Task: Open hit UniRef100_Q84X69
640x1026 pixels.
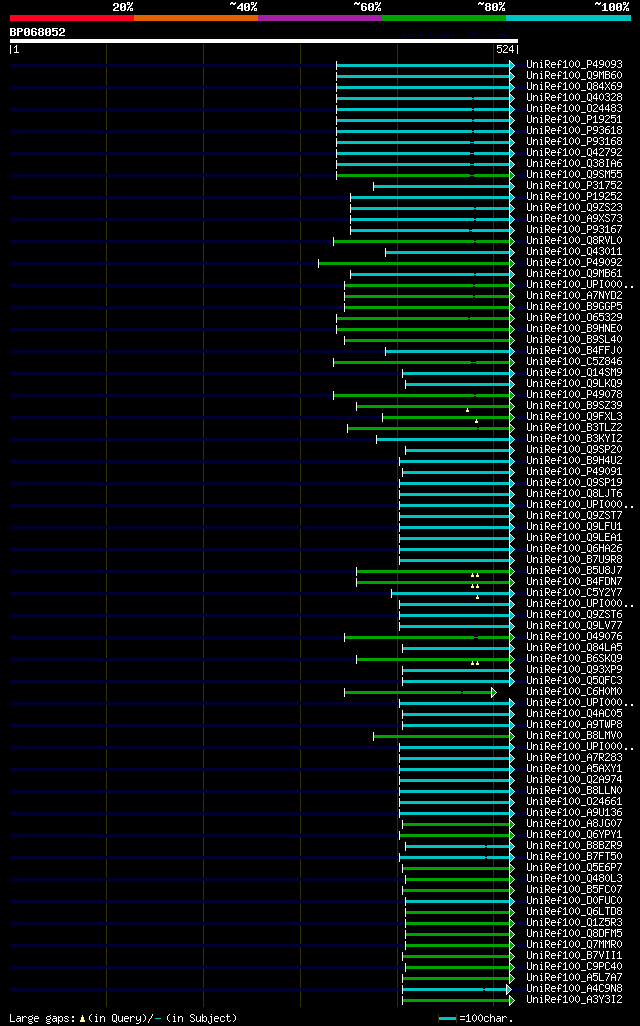Action: (575, 86)
